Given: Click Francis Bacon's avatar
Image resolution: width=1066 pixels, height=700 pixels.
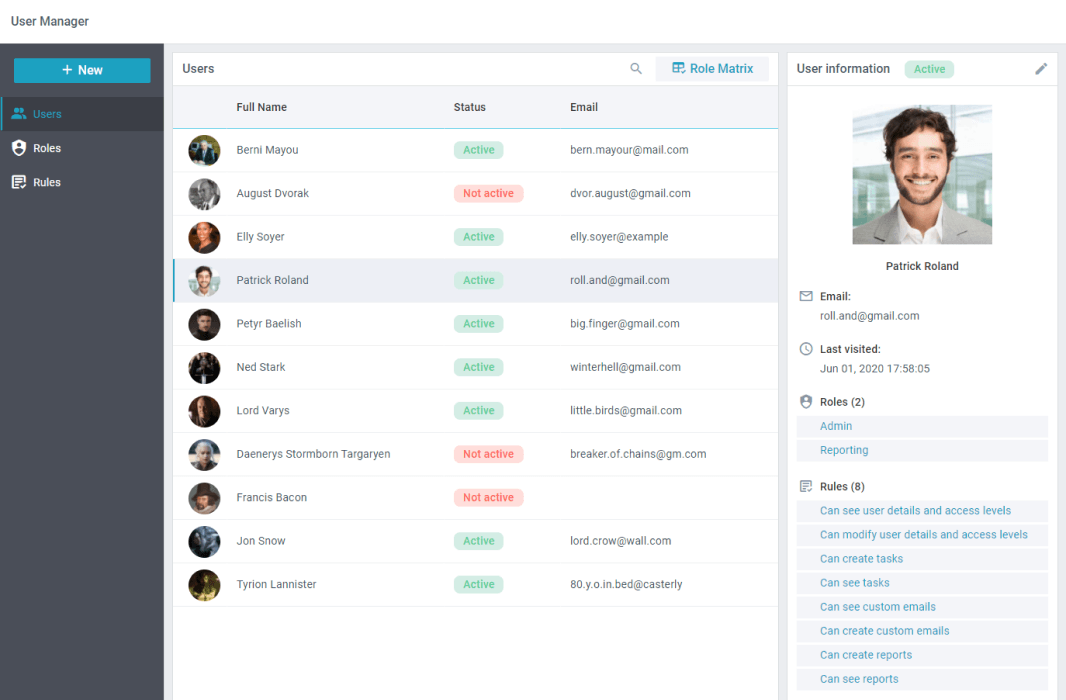Looking at the screenshot, I should tap(204, 498).
